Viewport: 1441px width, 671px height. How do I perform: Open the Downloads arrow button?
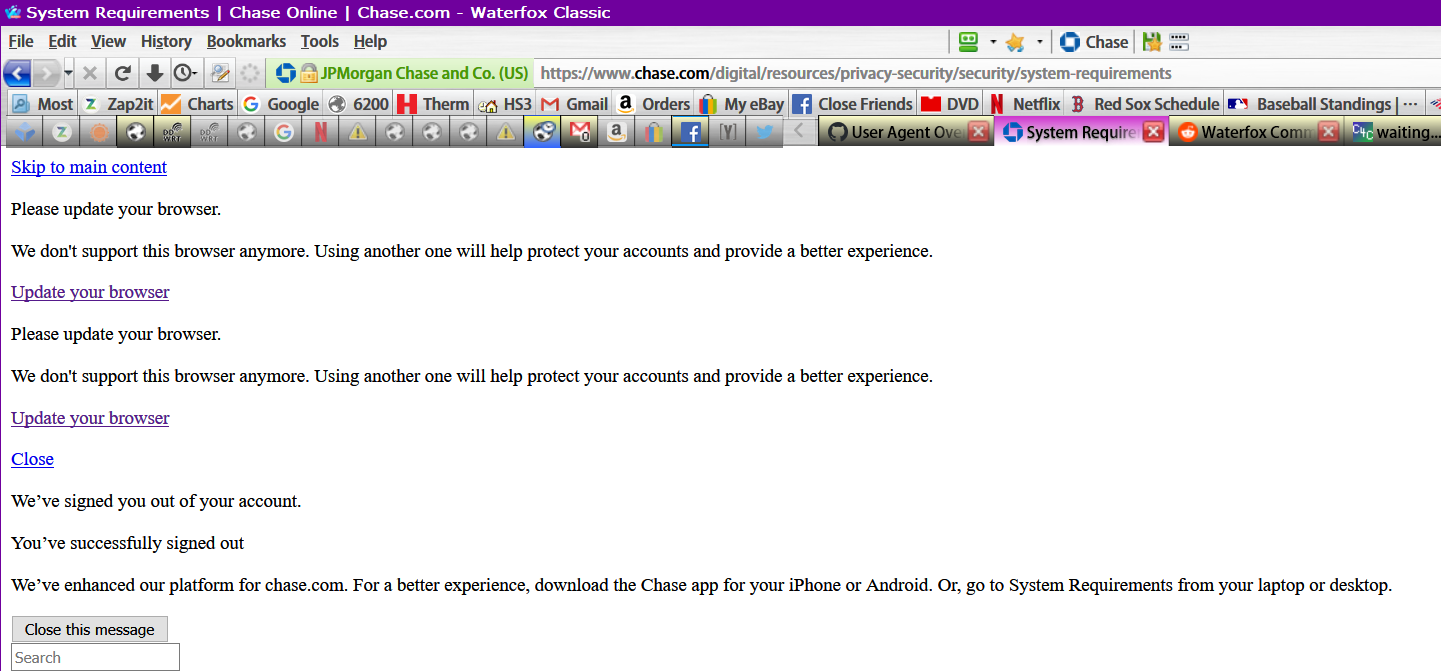click(x=154, y=73)
